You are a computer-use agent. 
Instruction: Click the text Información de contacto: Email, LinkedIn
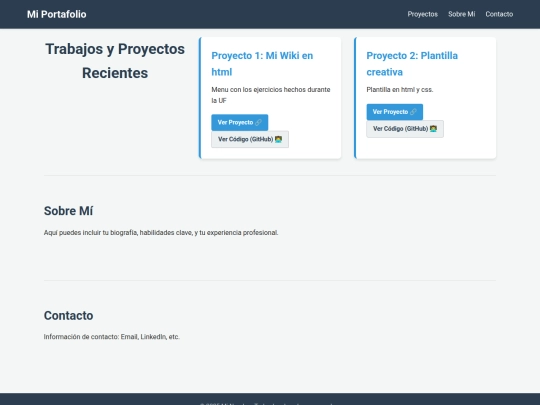point(105,337)
